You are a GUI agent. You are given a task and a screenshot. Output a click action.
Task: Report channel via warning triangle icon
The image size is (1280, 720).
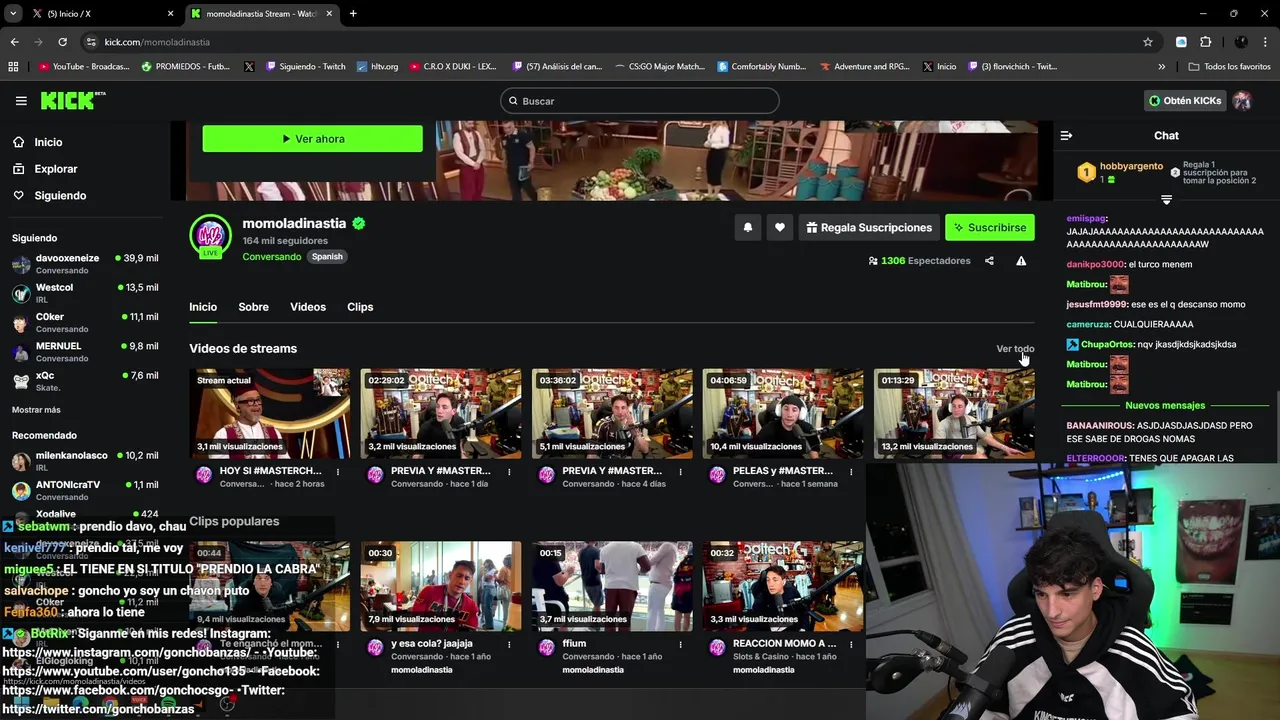point(1021,261)
